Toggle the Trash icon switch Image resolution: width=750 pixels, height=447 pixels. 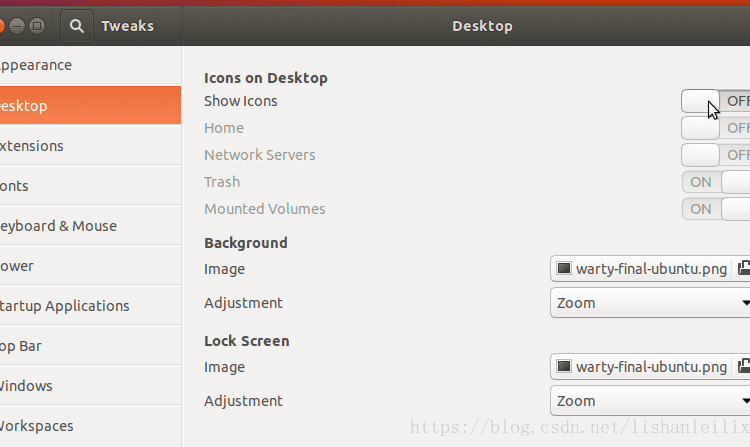pyautogui.click(x=716, y=182)
